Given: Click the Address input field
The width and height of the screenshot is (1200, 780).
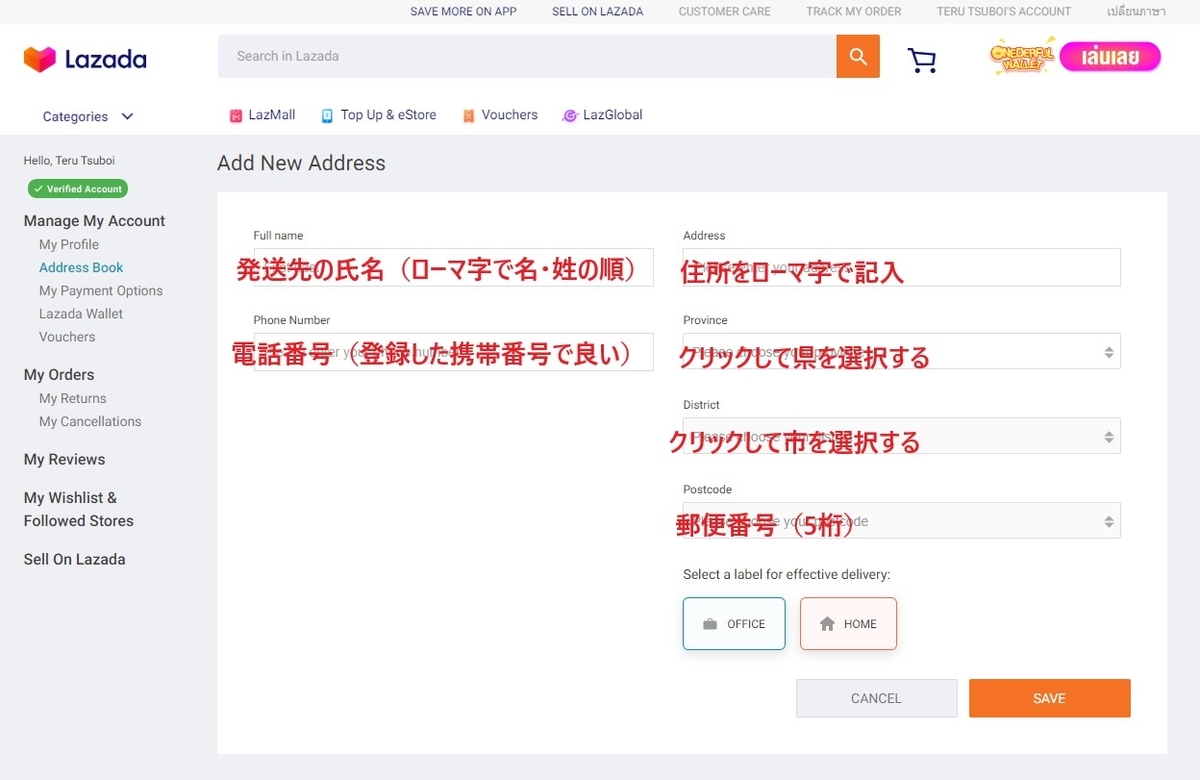Looking at the screenshot, I should 902,267.
